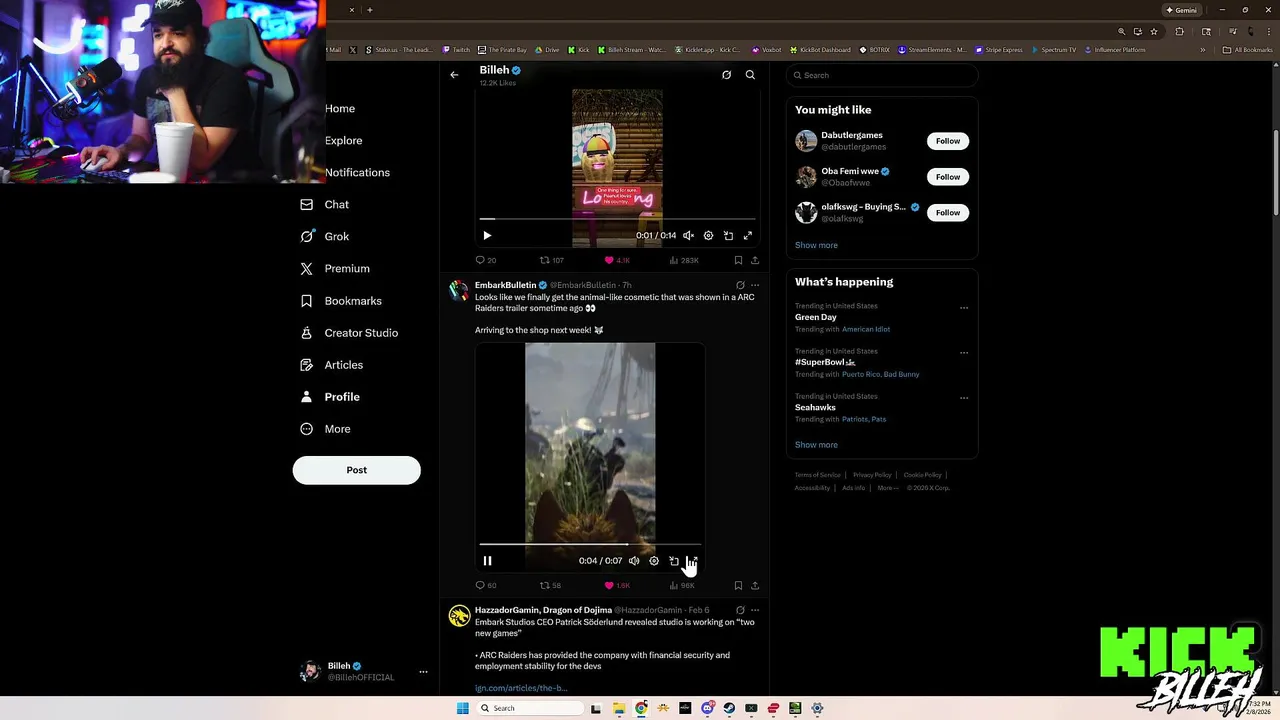Open Chat in the sidebar

tap(325, 204)
